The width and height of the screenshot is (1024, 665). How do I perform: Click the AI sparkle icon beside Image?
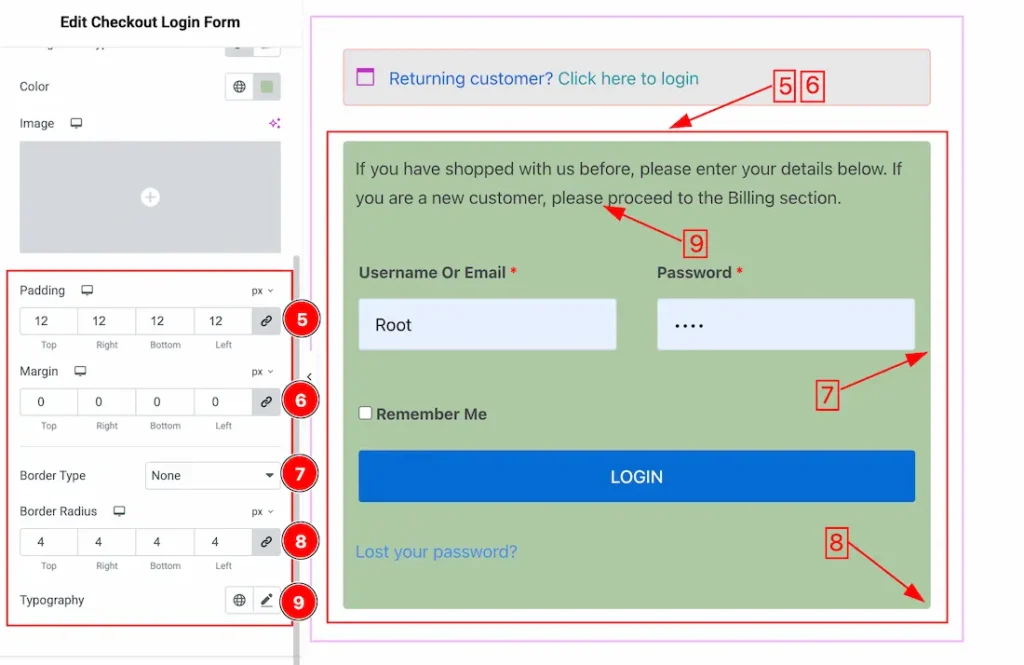point(274,123)
